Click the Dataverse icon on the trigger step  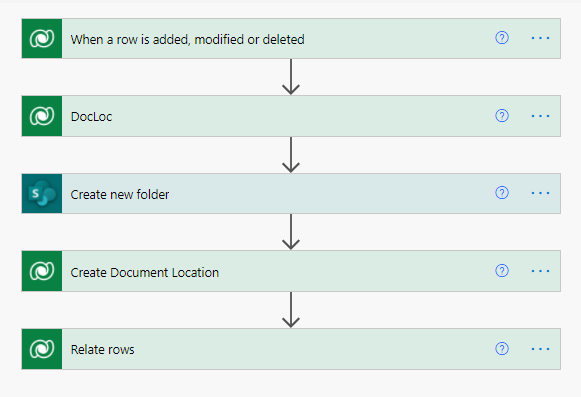coord(42,39)
